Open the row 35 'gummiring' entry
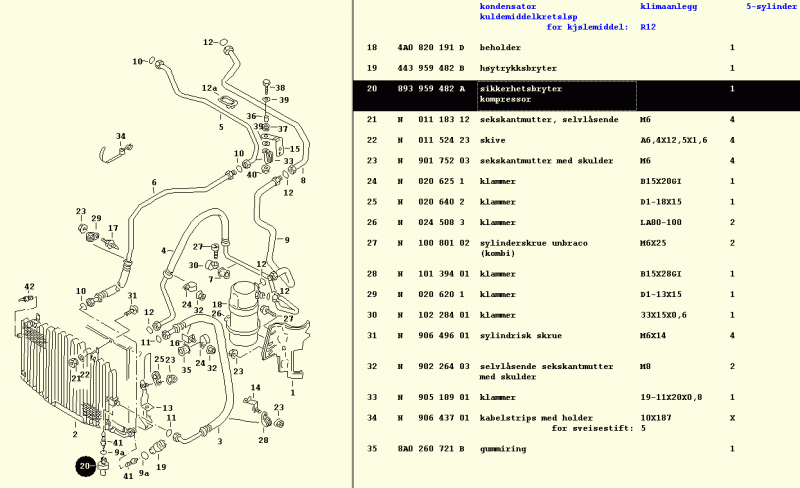Image resolution: width=800 pixels, height=488 pixels. pyautogui.click(x=502, y=449)
